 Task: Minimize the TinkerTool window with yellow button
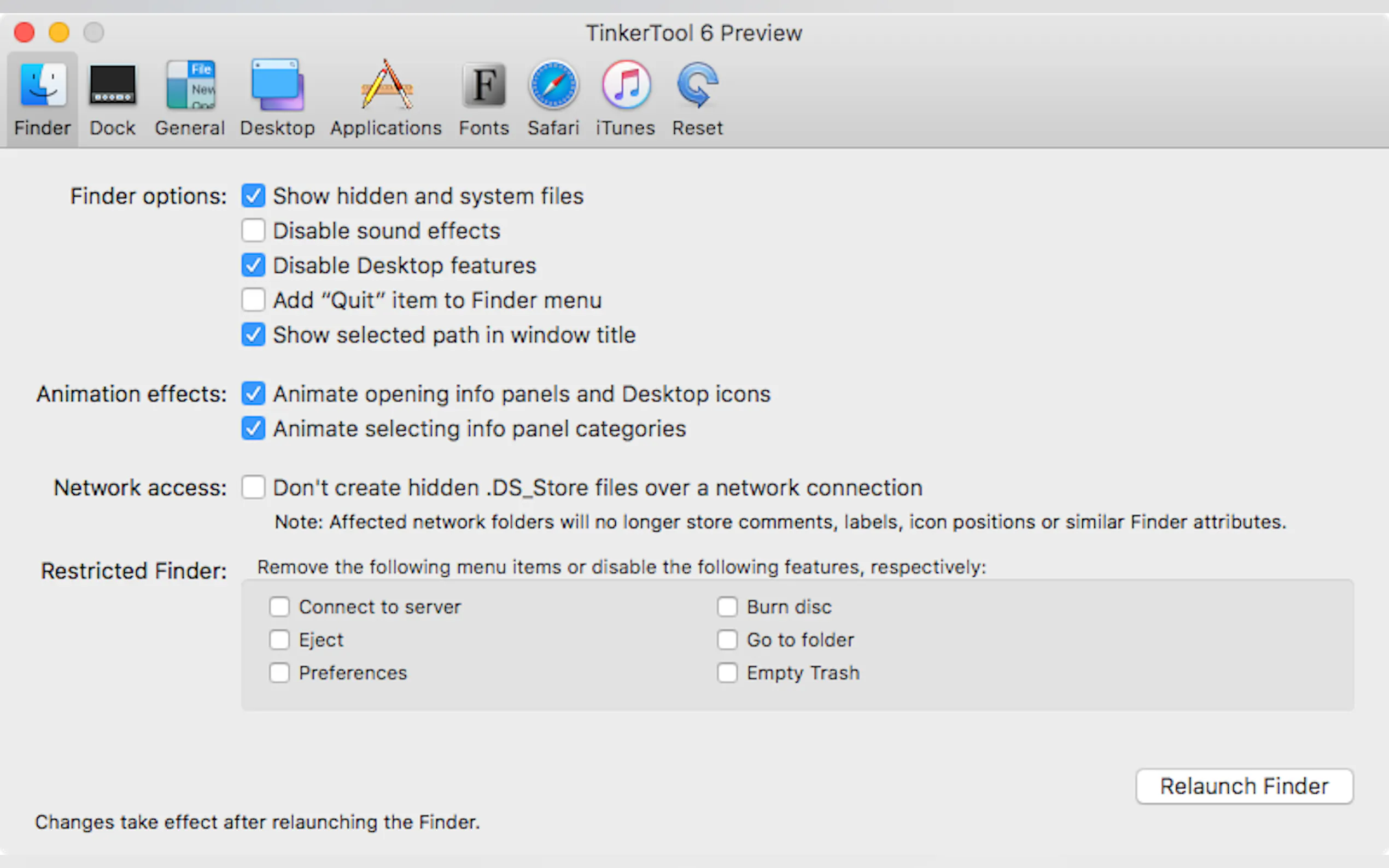pos(59,32)
